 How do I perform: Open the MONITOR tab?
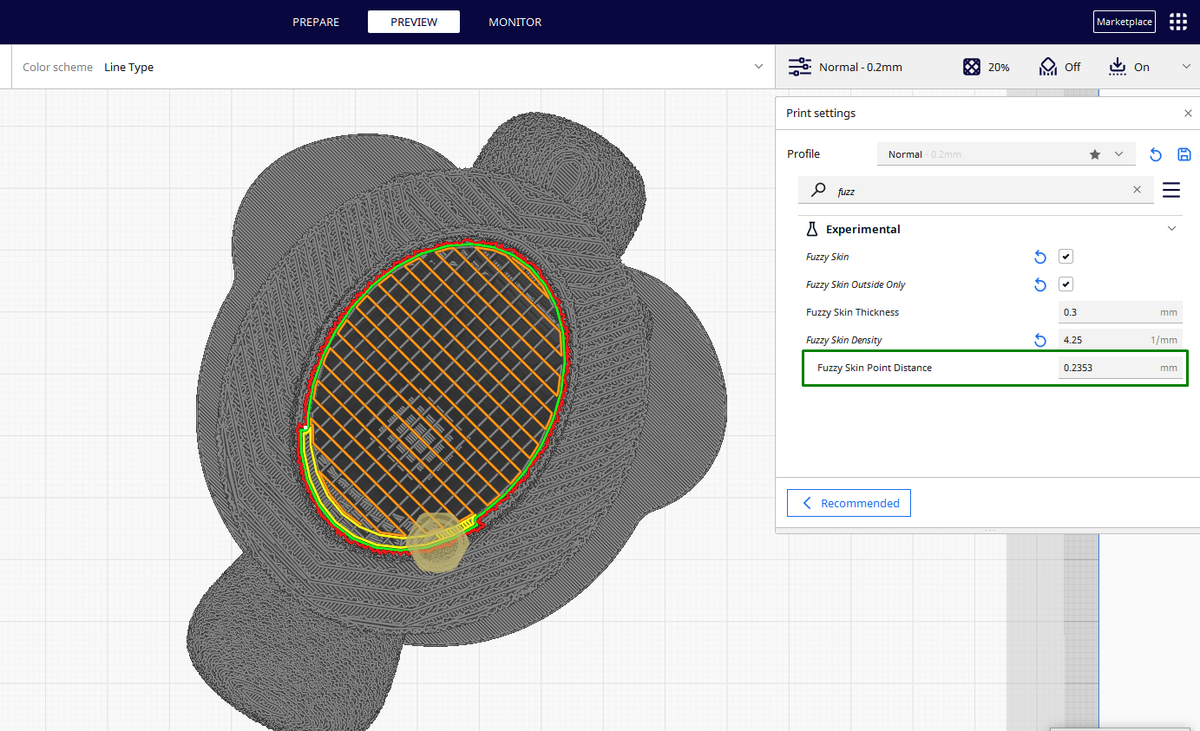[x=514, y=21]
